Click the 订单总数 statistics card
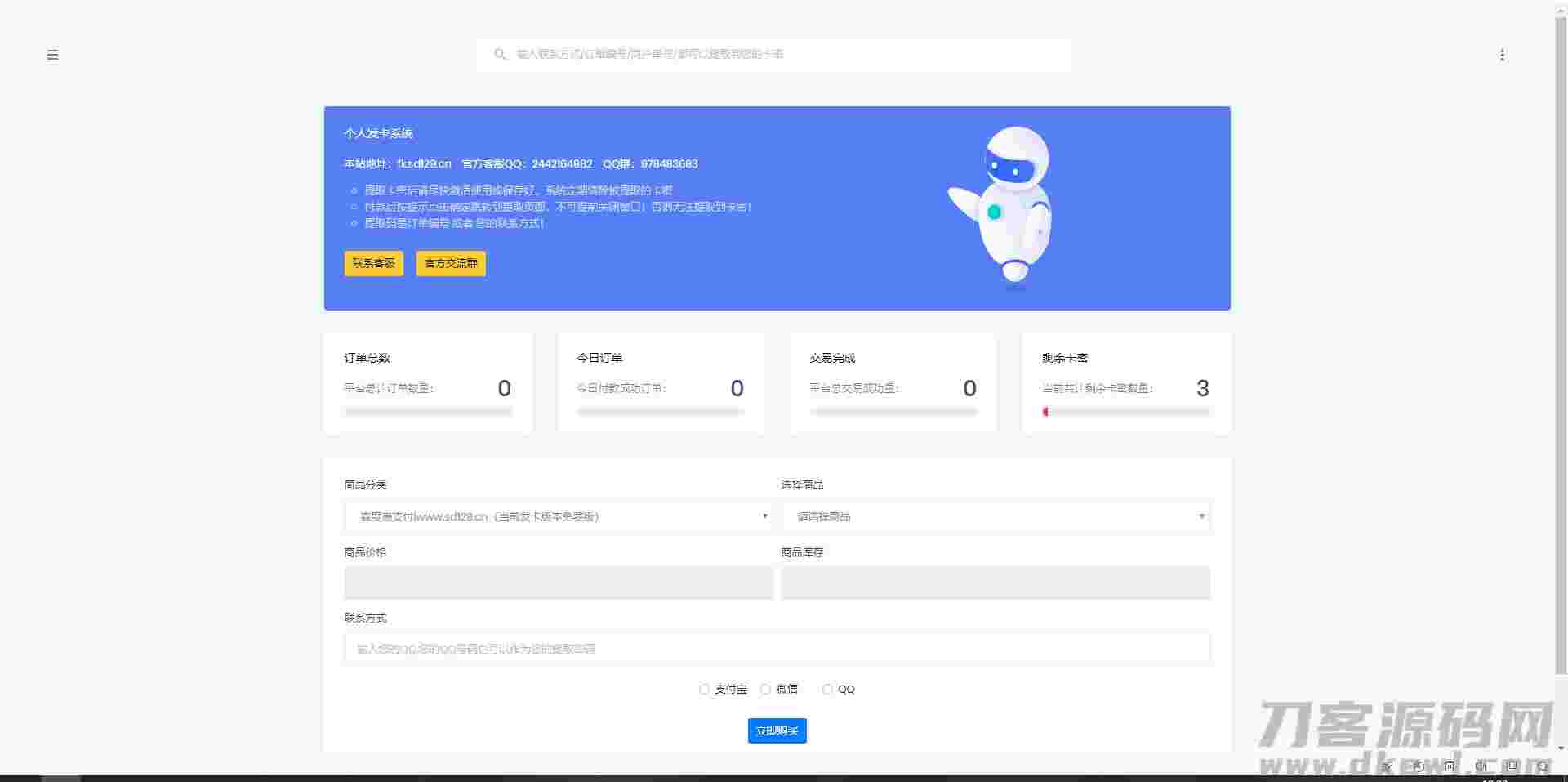 (x=428, y=382)
